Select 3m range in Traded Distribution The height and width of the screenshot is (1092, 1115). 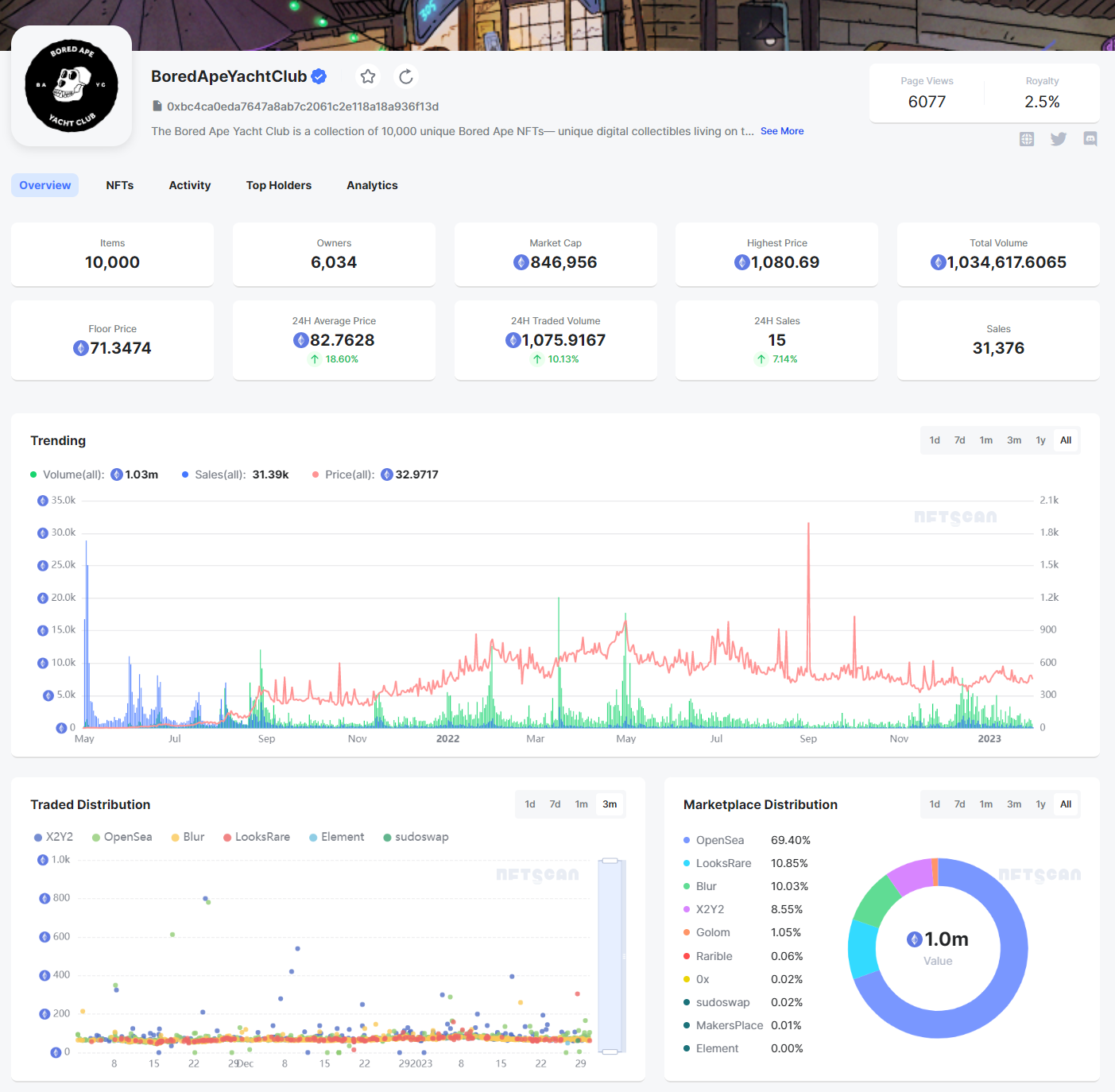pyautogui.click(x=610, y=804)
